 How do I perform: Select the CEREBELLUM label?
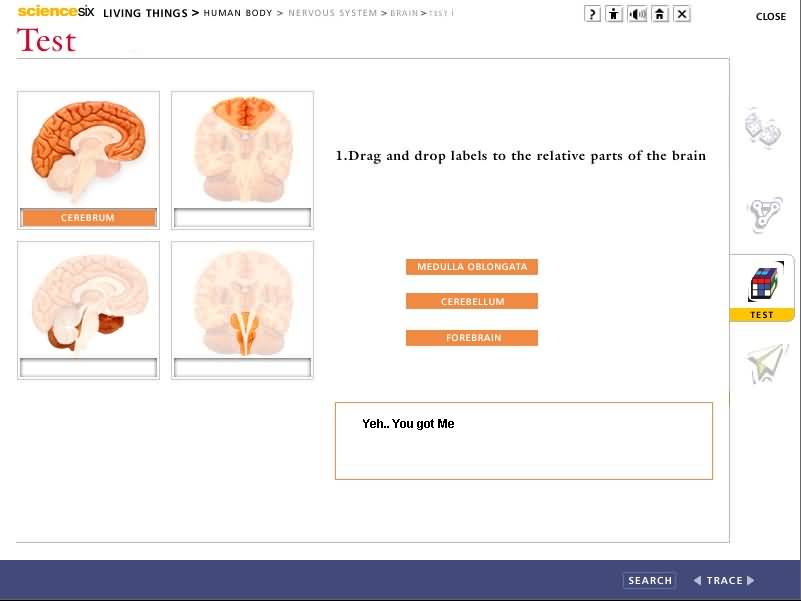click(472, 302)
